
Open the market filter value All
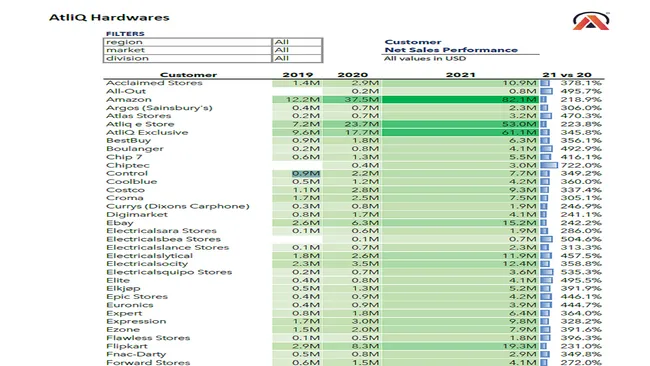pos(297,50)
